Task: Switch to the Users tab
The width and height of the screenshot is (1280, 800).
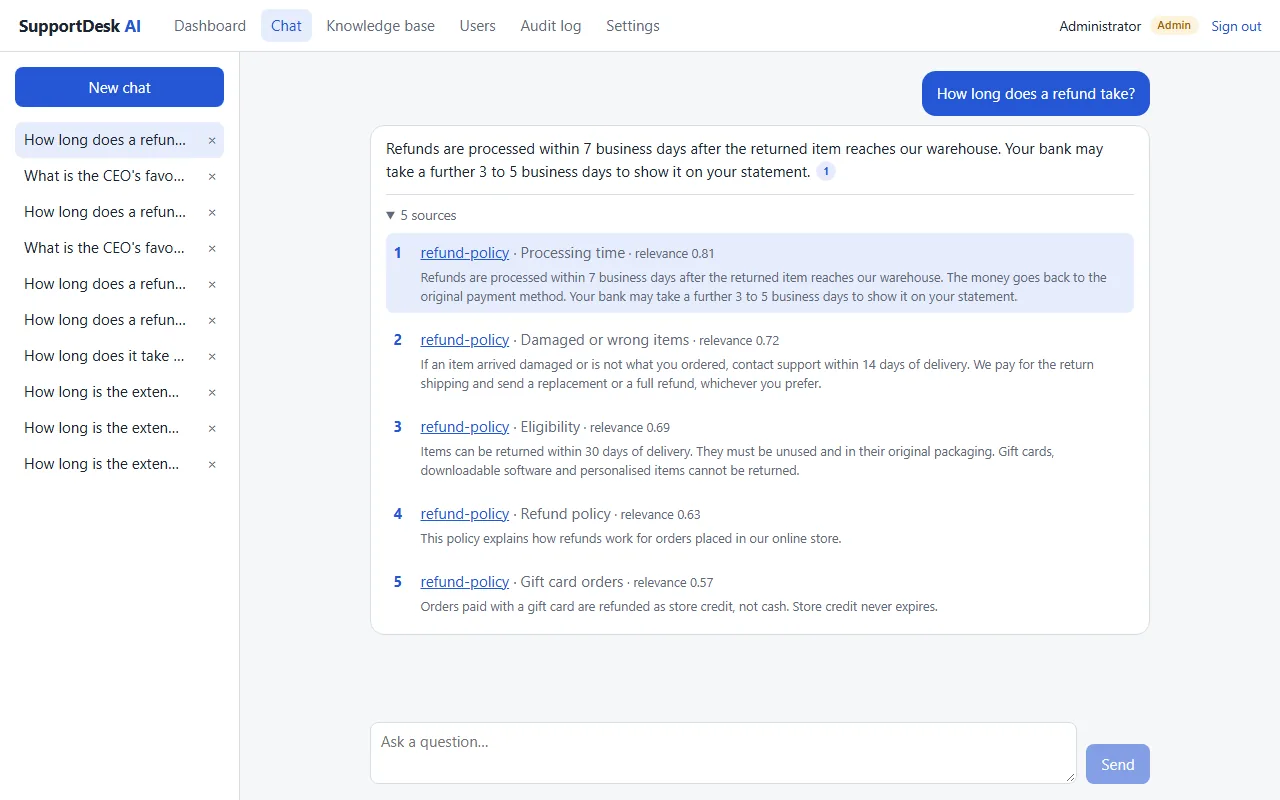Action: pyautogui.click(x=478, y=26)
